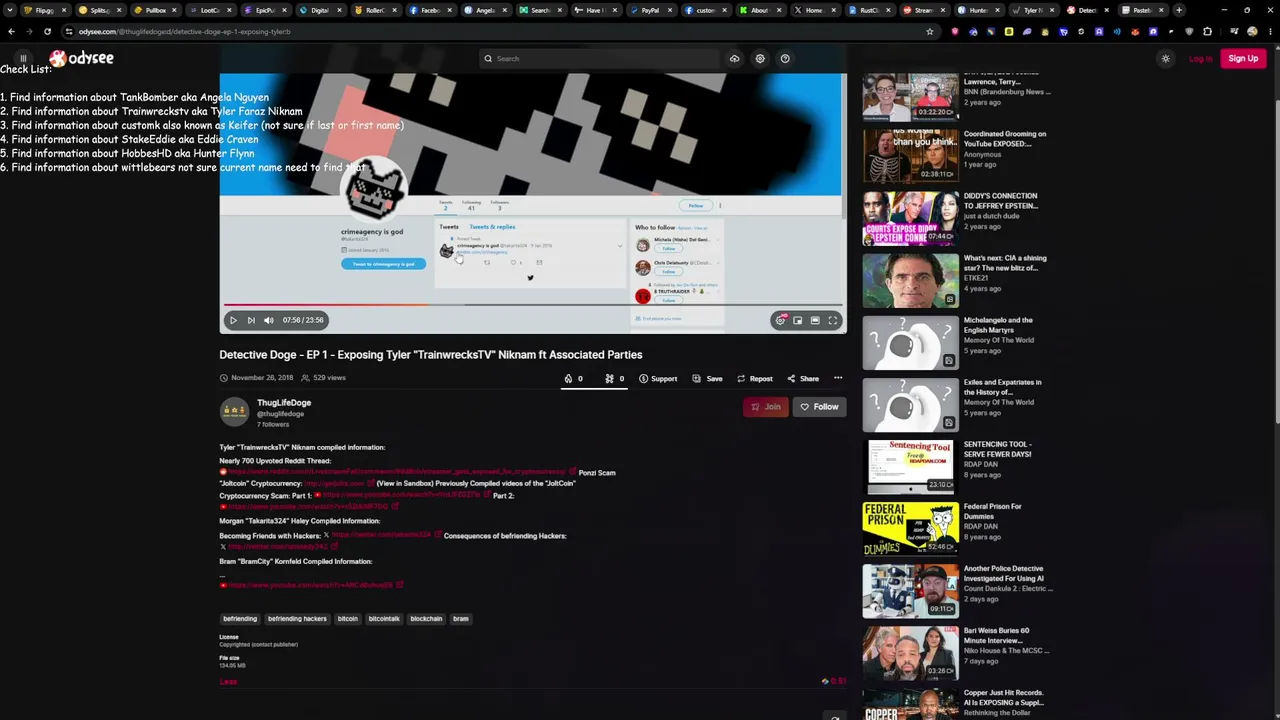Click the upload icon beside search bar
1280x720 pixels.
click(734, 59)
